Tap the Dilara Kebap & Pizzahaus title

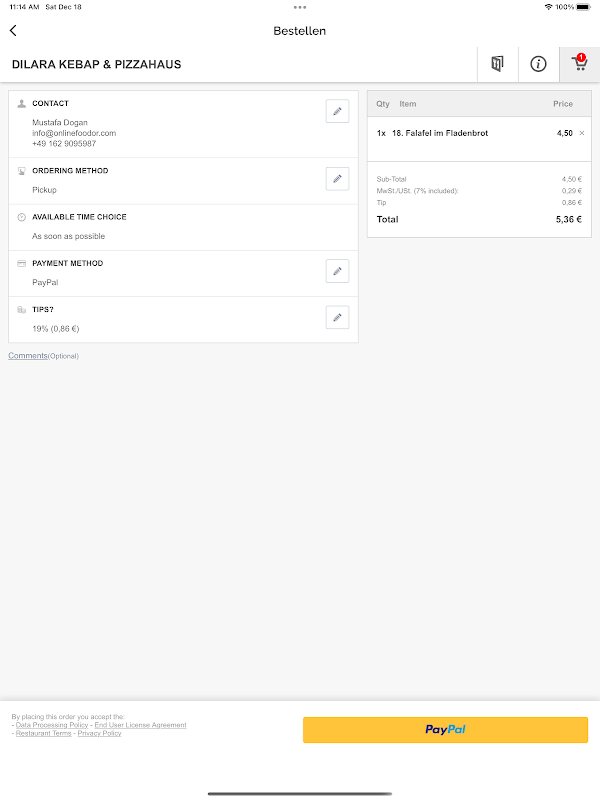coord(96,65)
